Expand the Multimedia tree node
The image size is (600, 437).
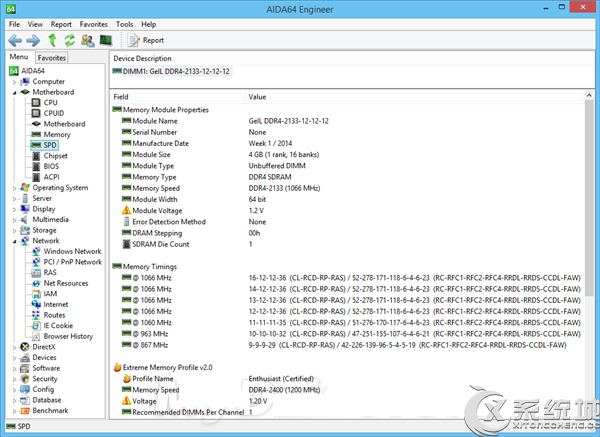pos(15,220)
